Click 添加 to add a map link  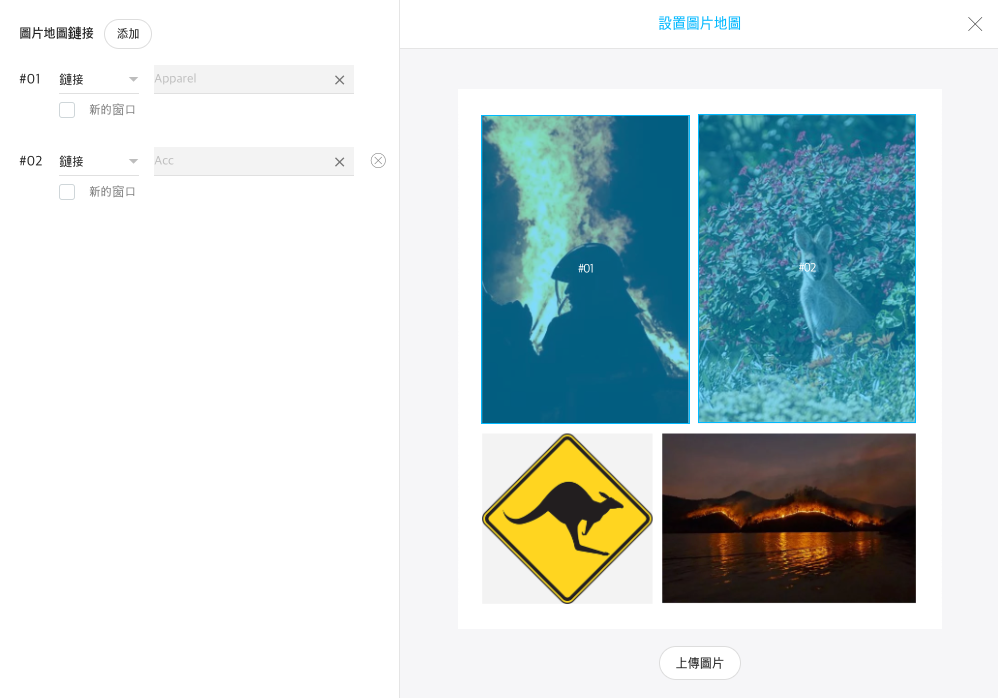pyautogui.click(x=128, y=34)
